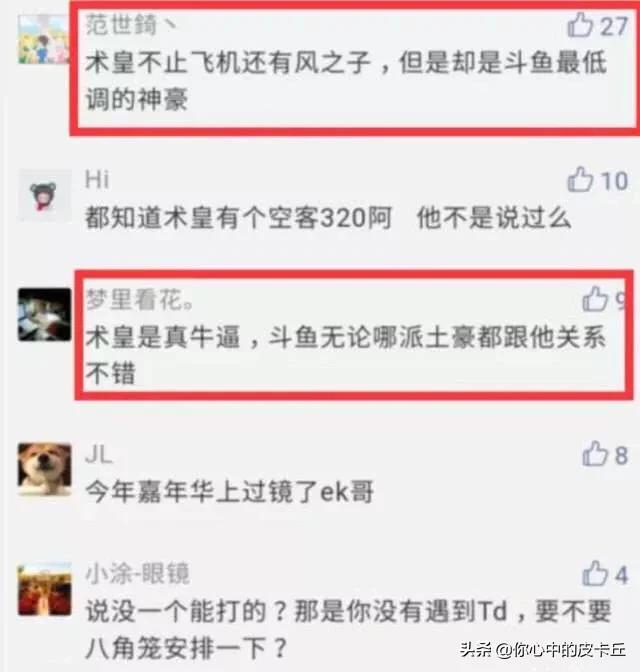Select the username JL
The width and height of the screenshot is (640, 672).
[x=99, y=454]
